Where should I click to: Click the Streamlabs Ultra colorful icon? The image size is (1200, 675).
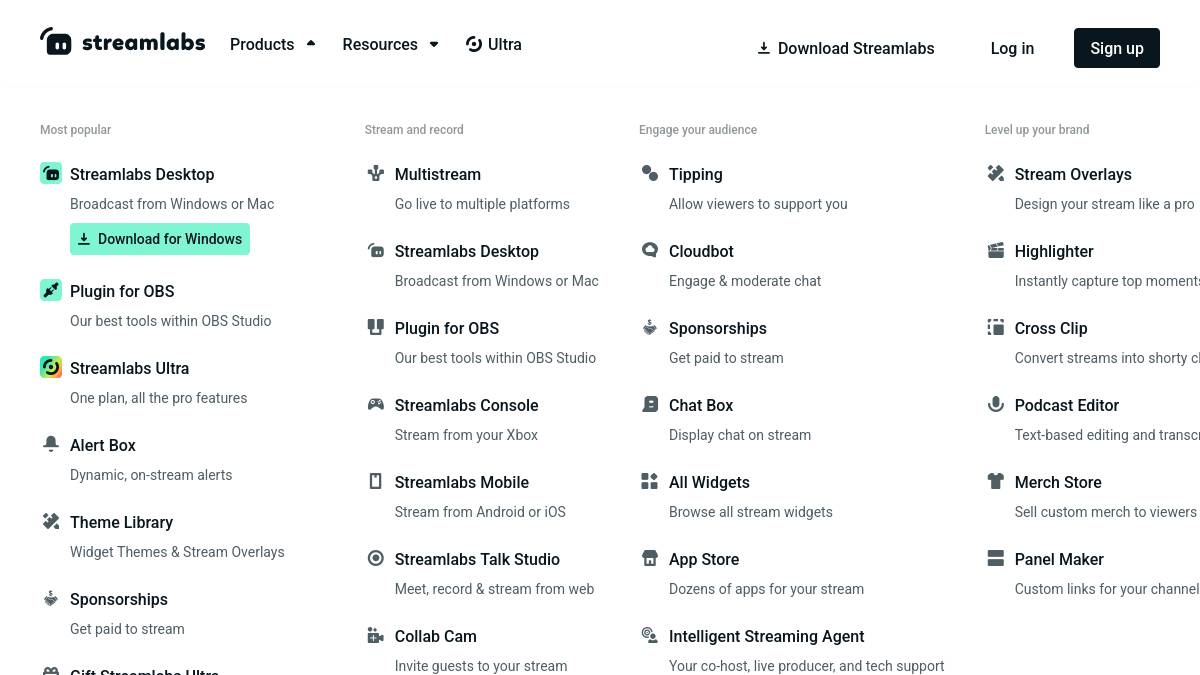(51, 367)
